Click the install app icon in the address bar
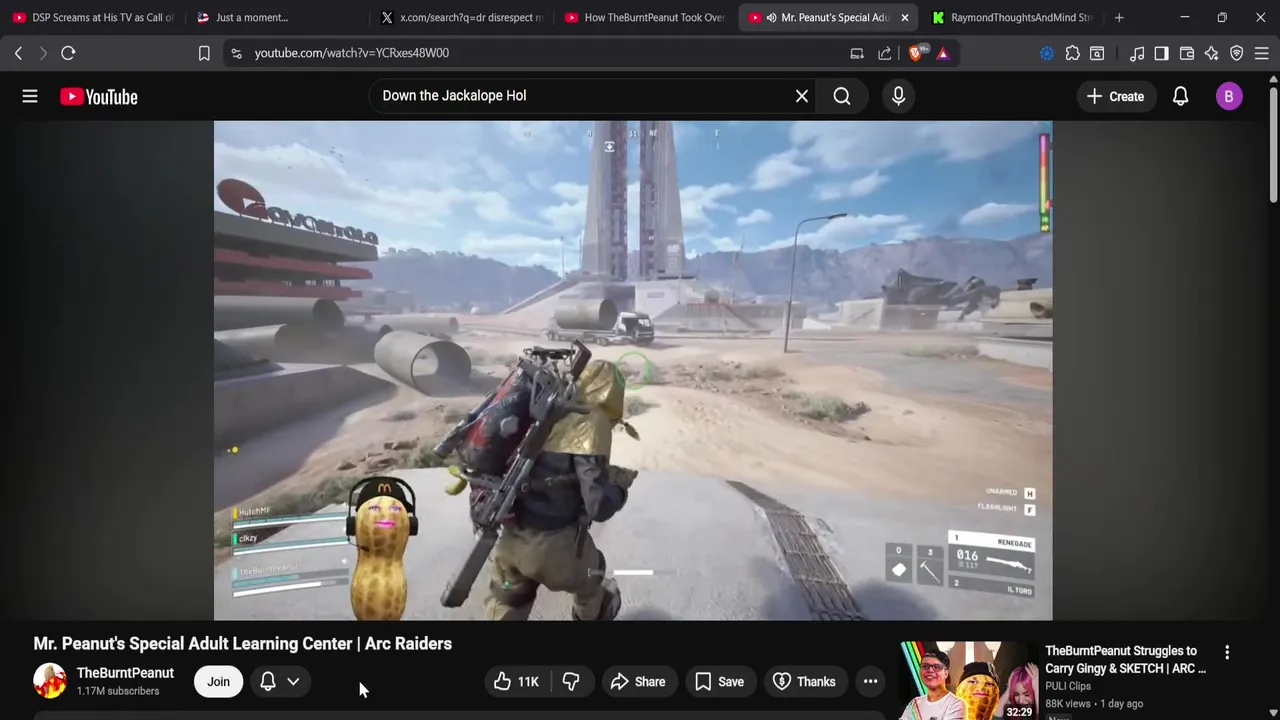The image size is (1280, 720). coord(857,53)
